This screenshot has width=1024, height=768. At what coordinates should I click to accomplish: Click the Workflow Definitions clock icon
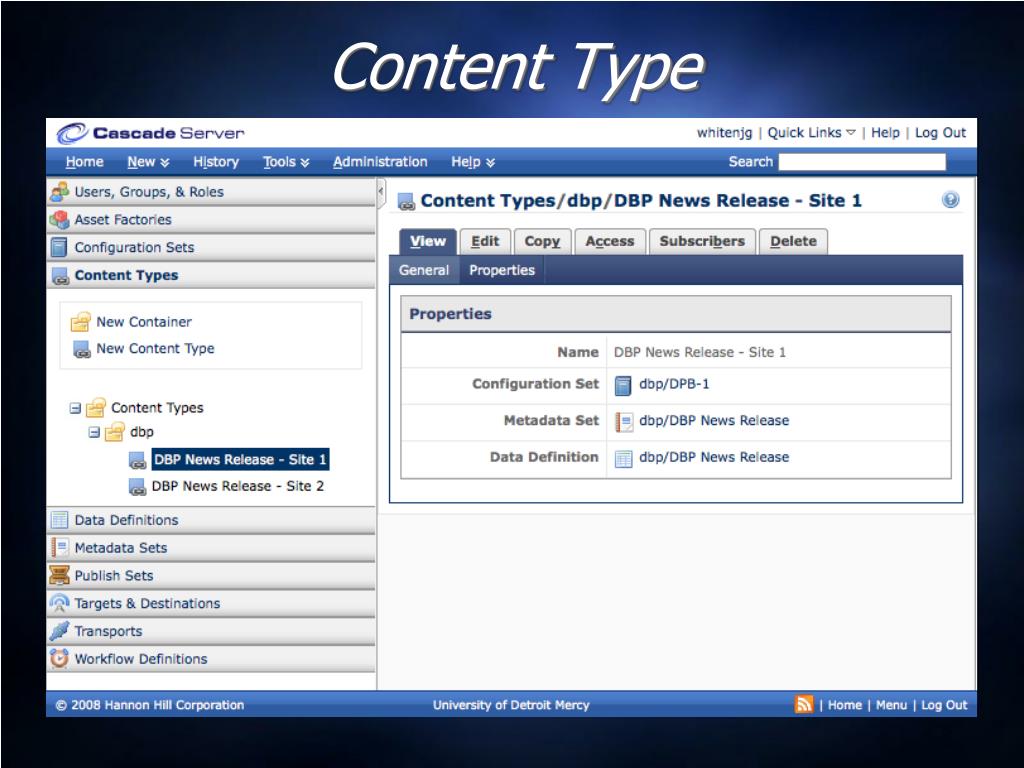(59, 658)
